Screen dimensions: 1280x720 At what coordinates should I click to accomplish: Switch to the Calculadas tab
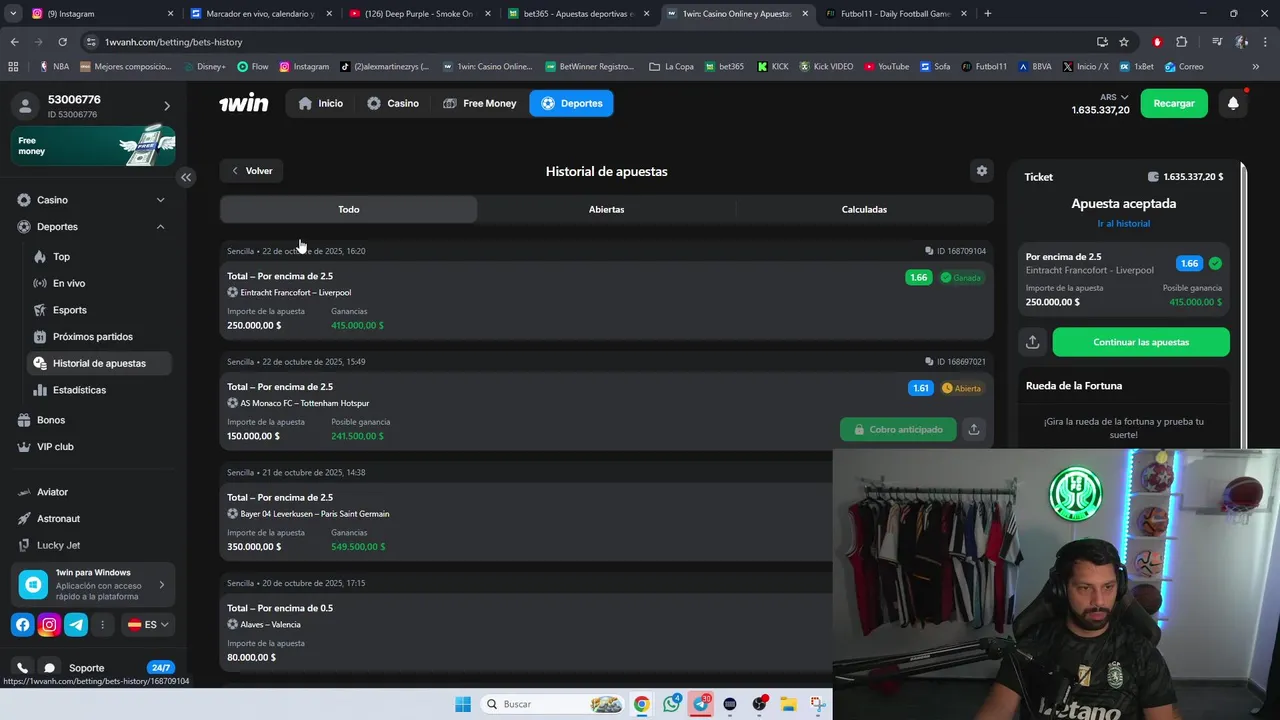(864, 209)
